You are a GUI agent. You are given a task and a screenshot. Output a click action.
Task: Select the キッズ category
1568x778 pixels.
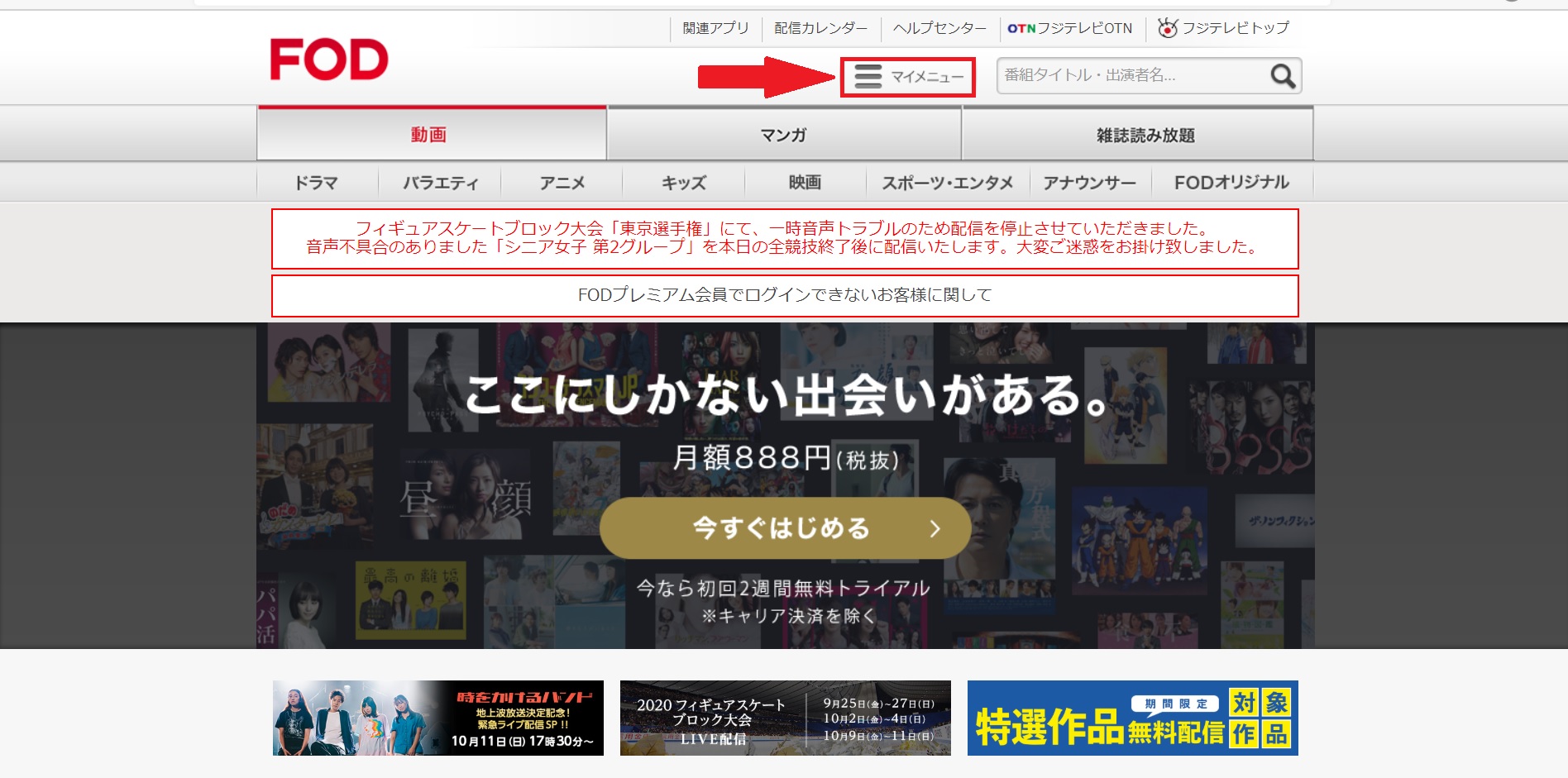(684, 183)
